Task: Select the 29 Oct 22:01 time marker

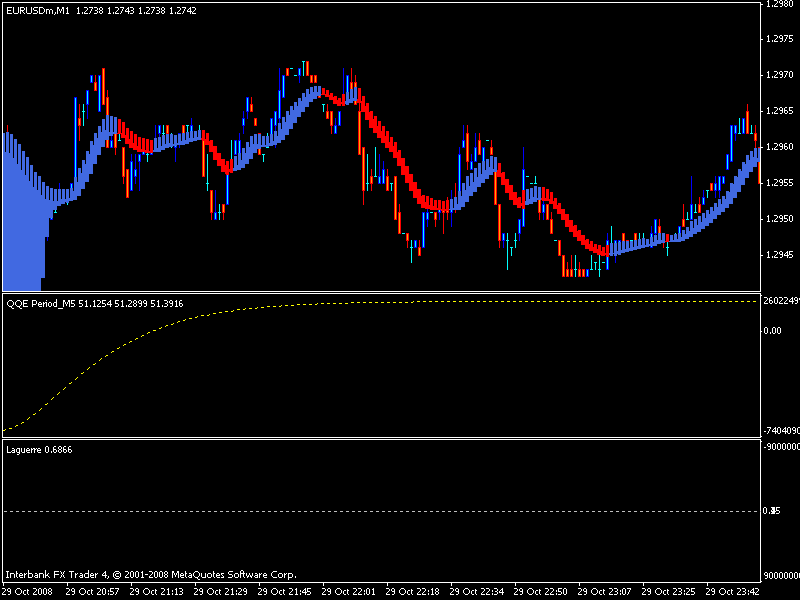Action: click(348, 592)
